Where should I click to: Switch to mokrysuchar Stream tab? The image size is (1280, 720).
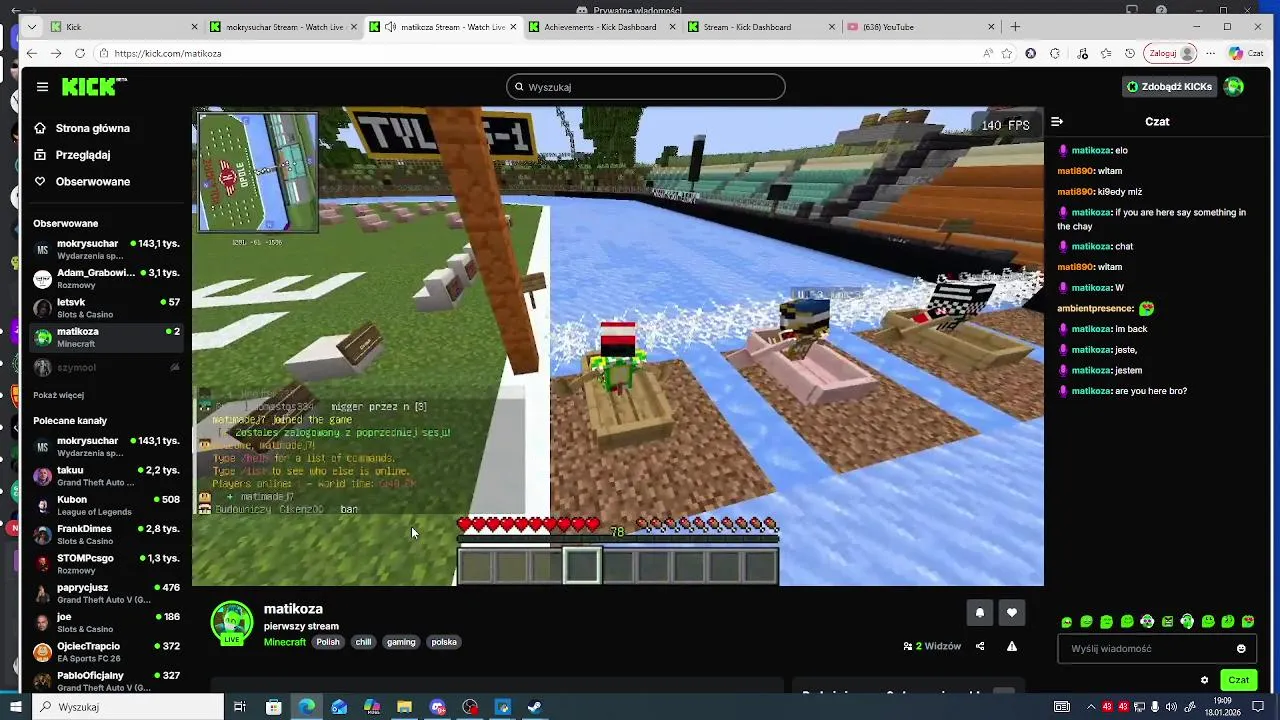283,27
